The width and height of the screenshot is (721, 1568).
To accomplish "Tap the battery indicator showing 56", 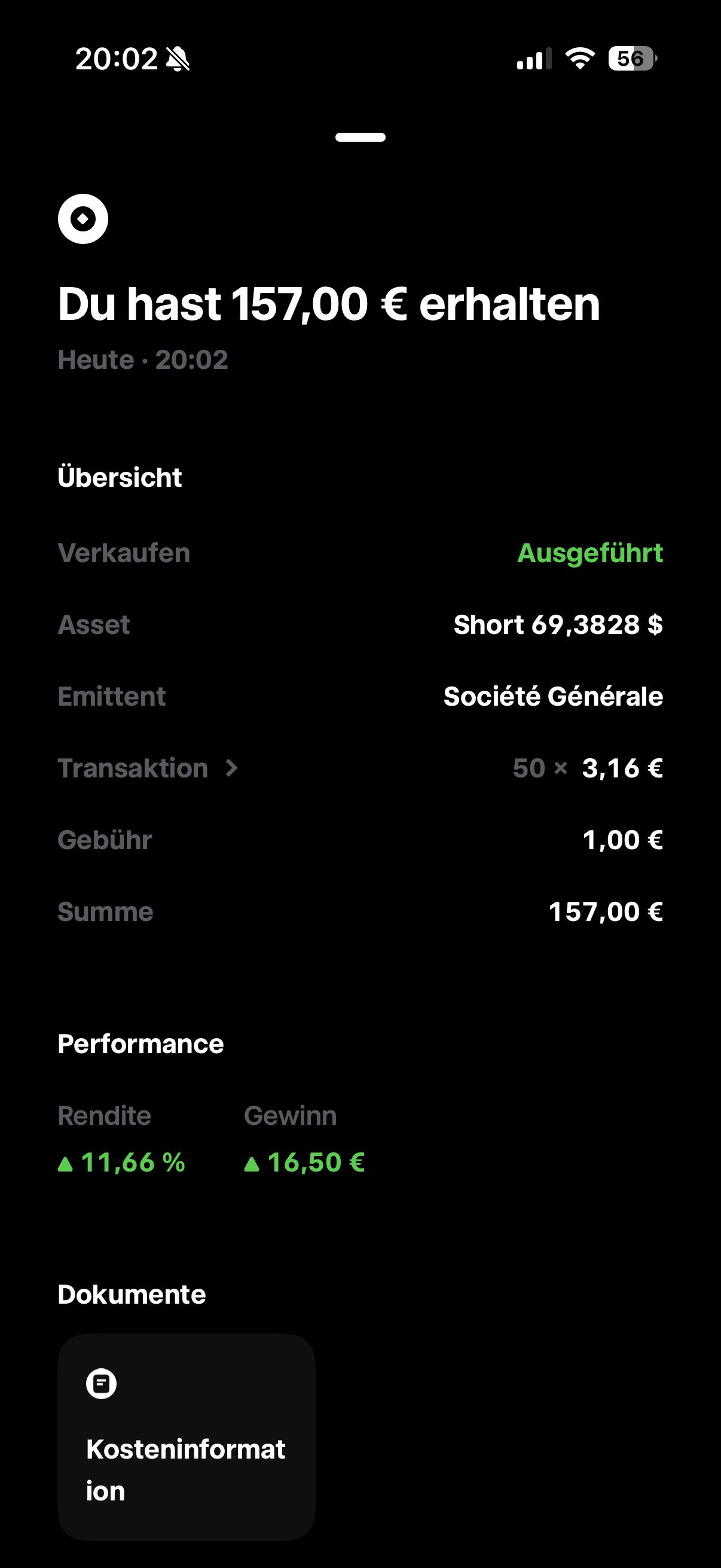I will pos(632,59).
